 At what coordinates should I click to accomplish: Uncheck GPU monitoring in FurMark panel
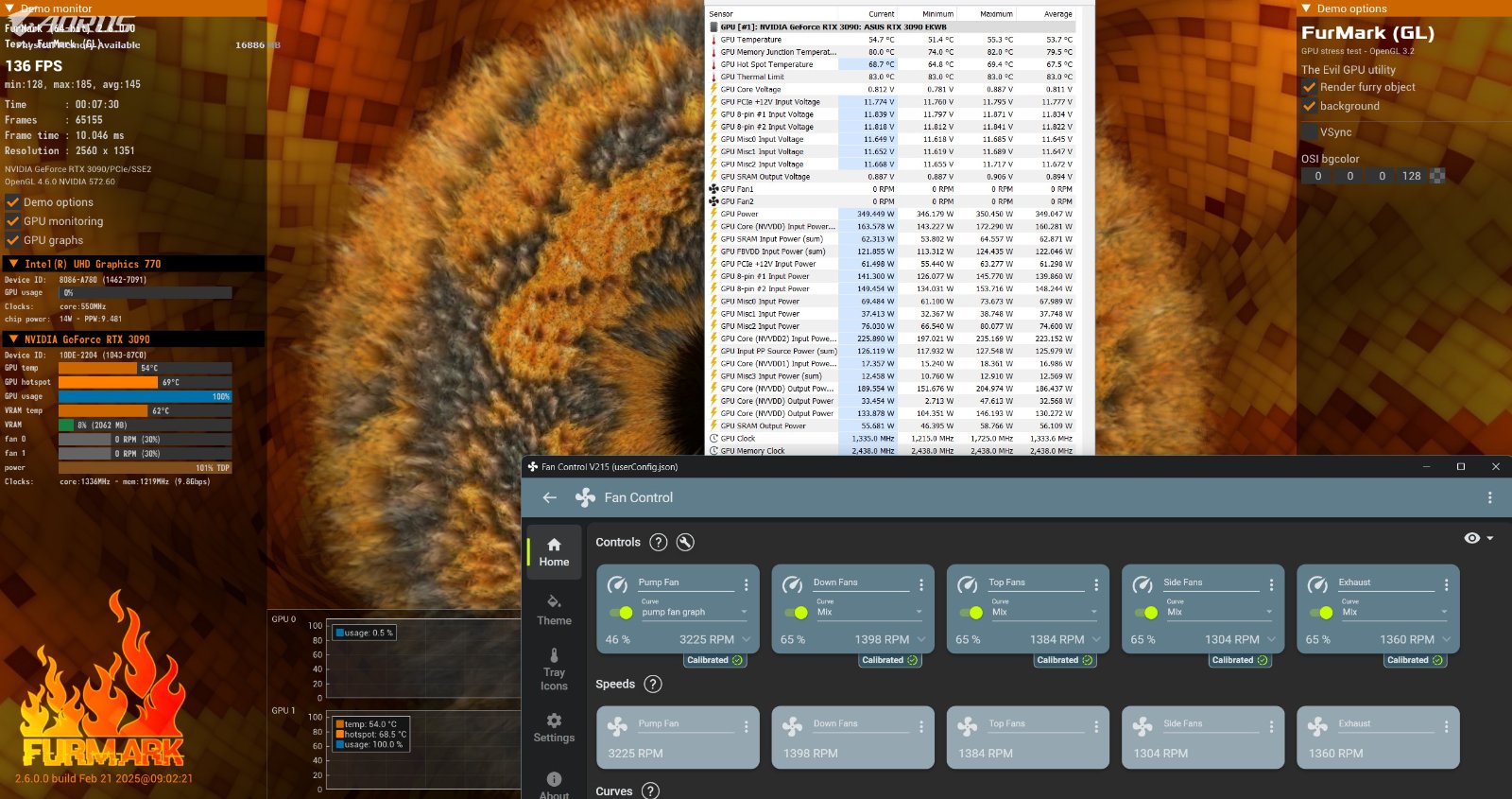pos(13,221)
